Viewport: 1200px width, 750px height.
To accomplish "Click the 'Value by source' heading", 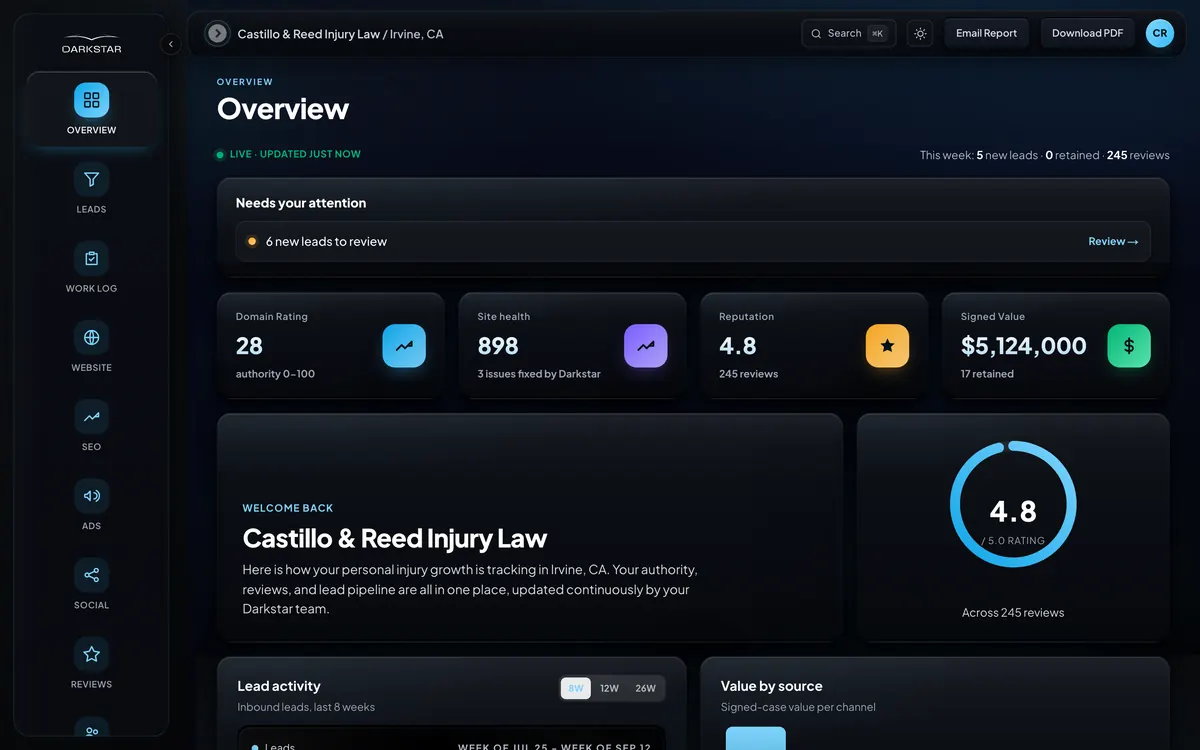I will pos(772,686).
